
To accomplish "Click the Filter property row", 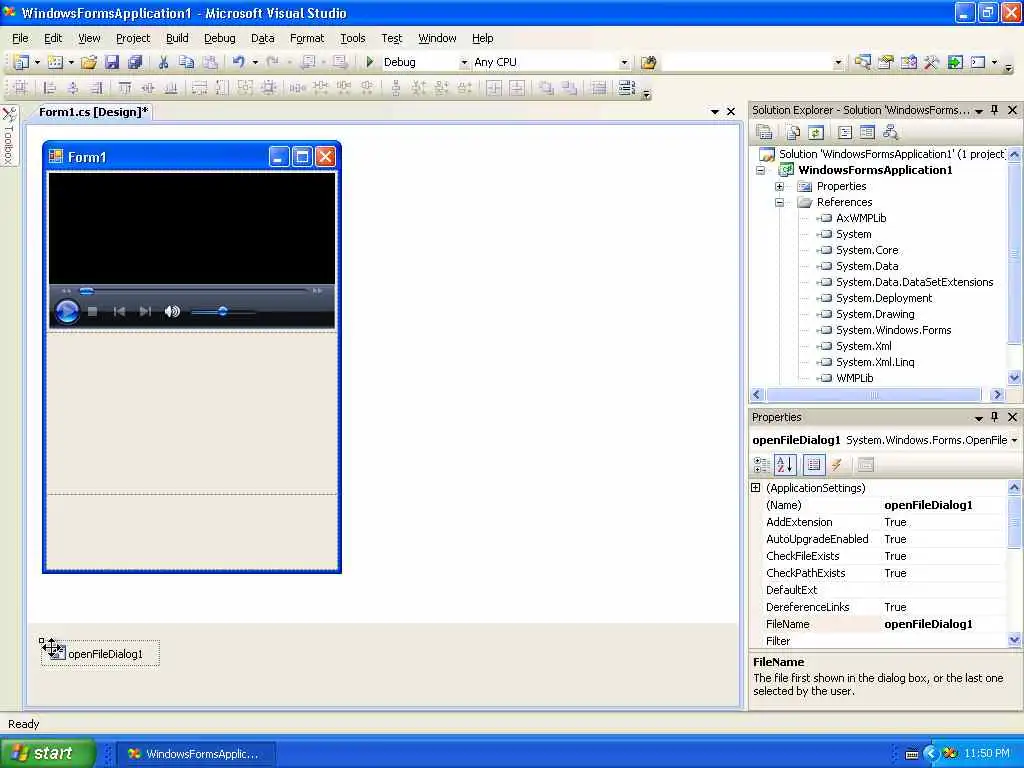I will [879, 641].
